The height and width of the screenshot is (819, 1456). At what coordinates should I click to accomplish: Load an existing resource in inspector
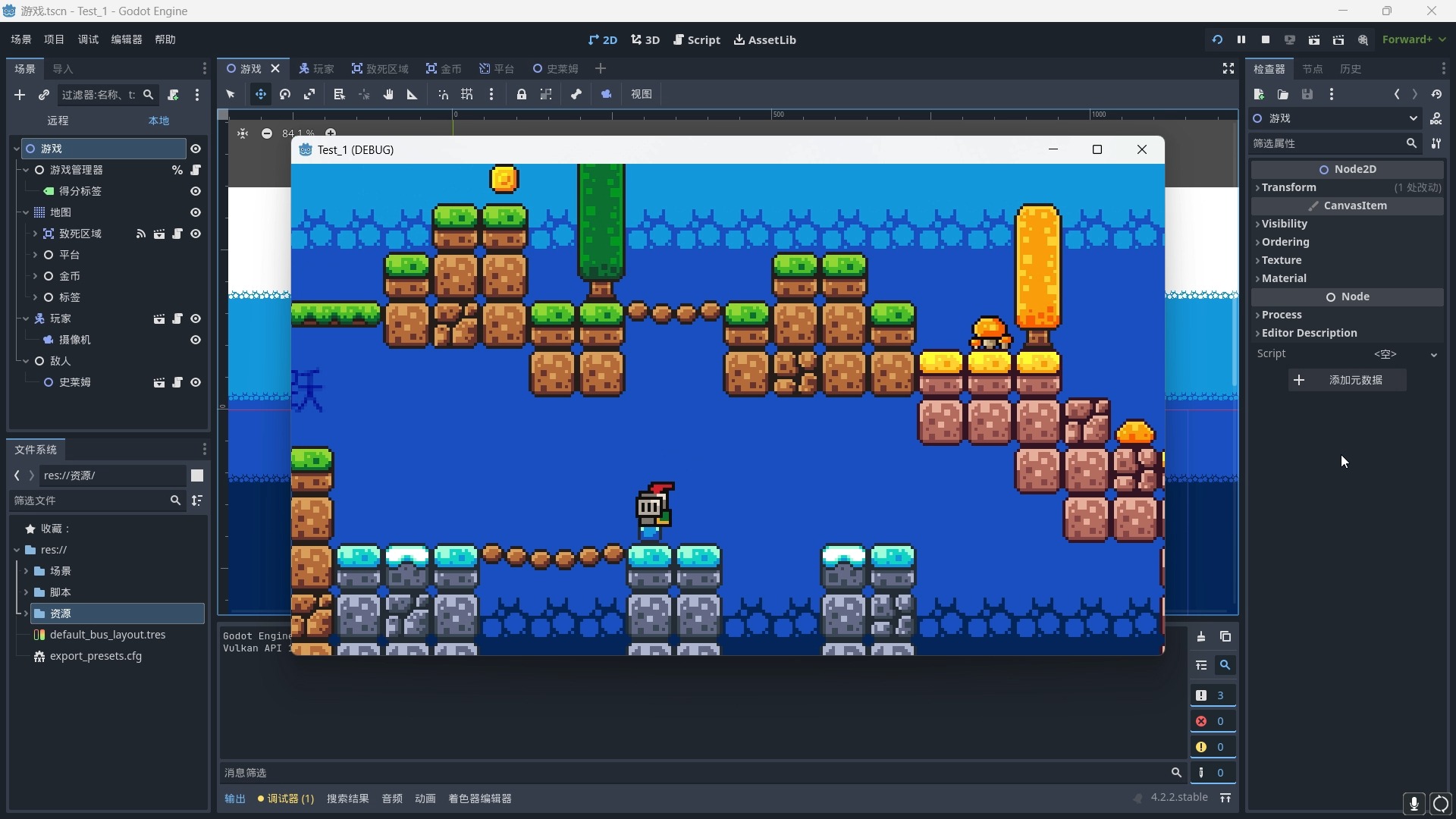(1283, 94)
